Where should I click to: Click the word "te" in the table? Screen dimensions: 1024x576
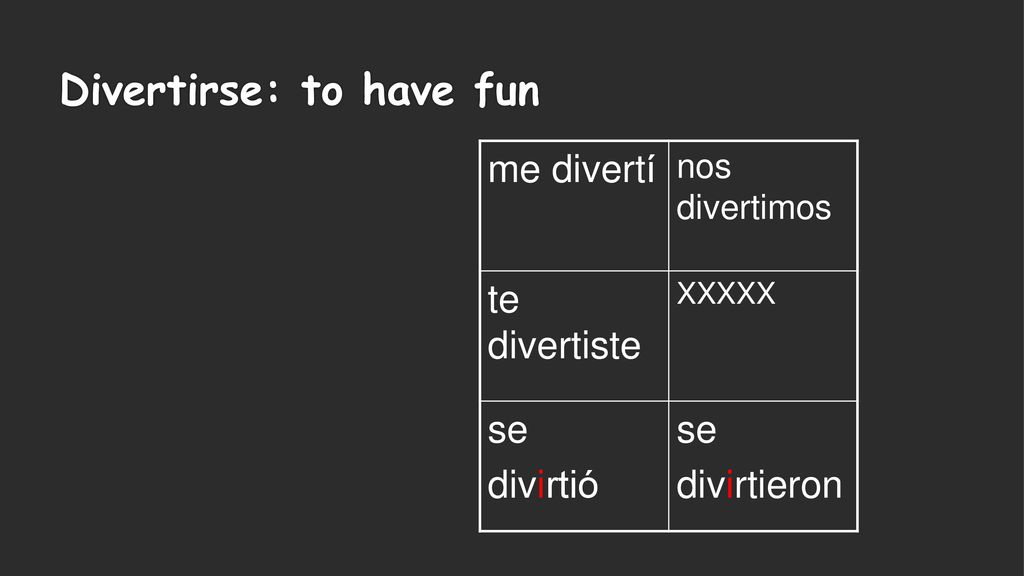(x=503, y=300)
